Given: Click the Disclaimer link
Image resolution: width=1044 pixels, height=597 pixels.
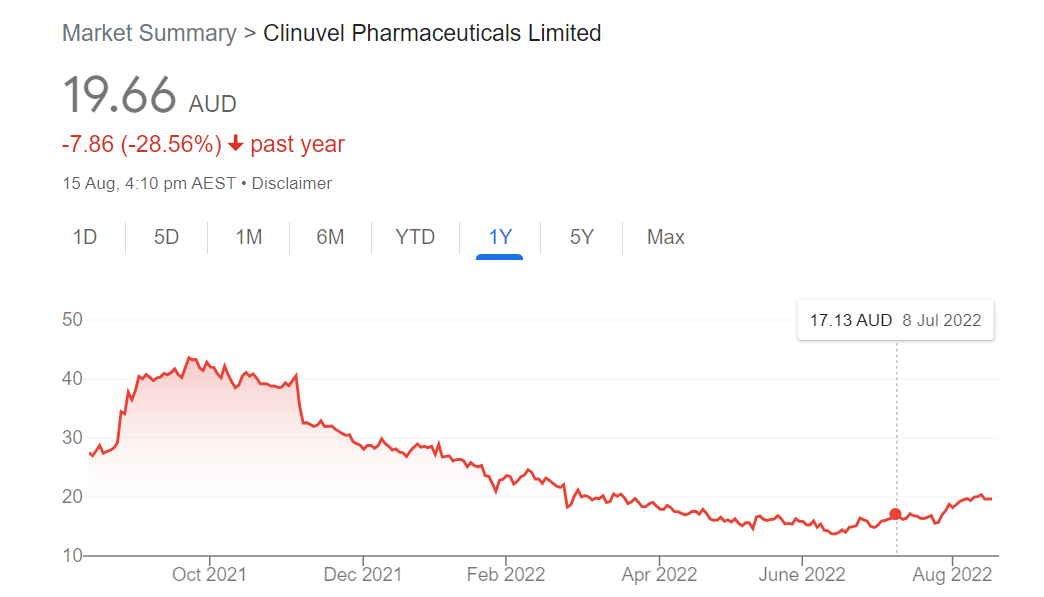Looking at the screenshot, I should click(291, 183).
